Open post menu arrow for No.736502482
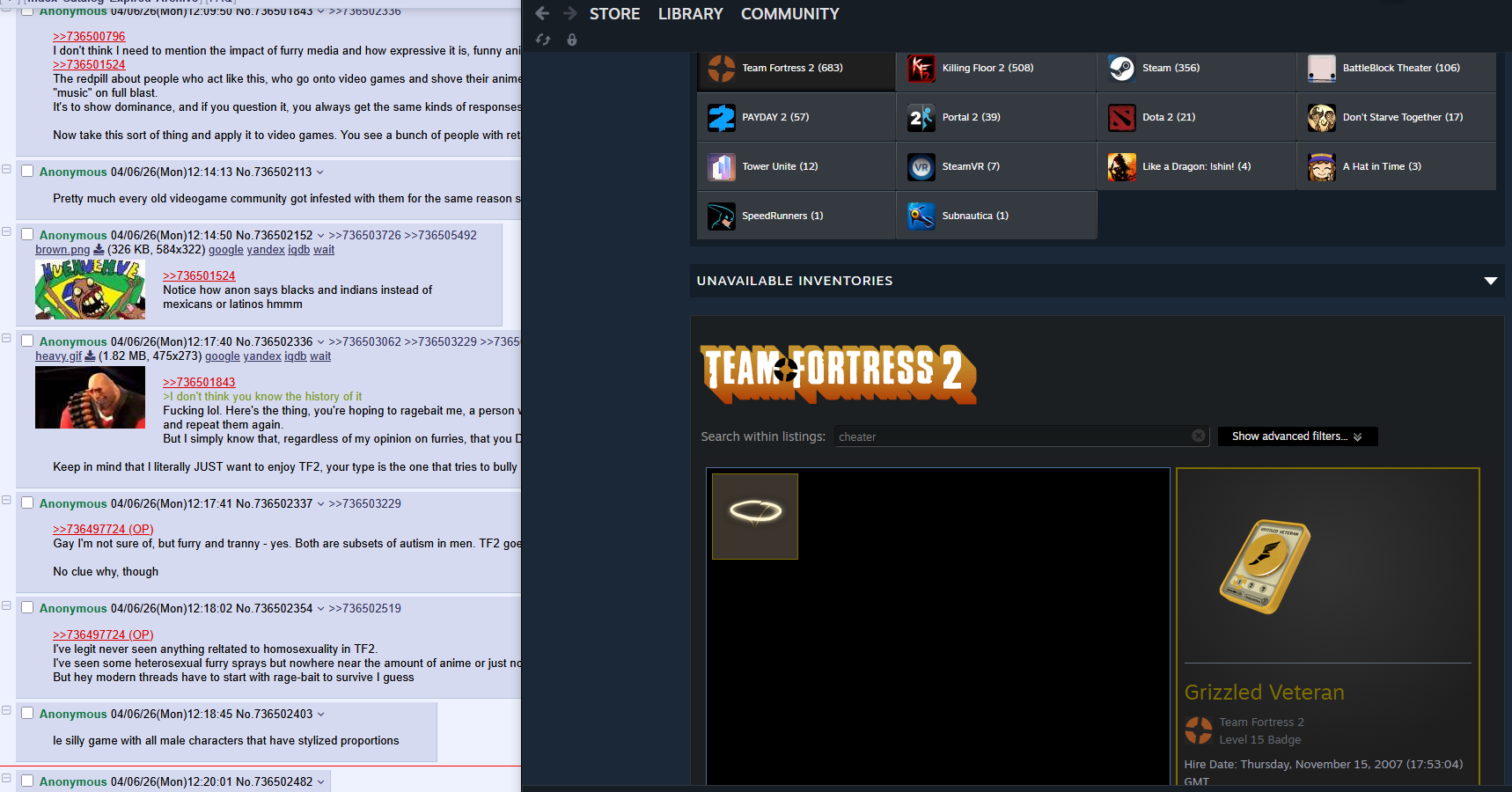The width and height of the screenshot is (1512, 792). (321, 782)
